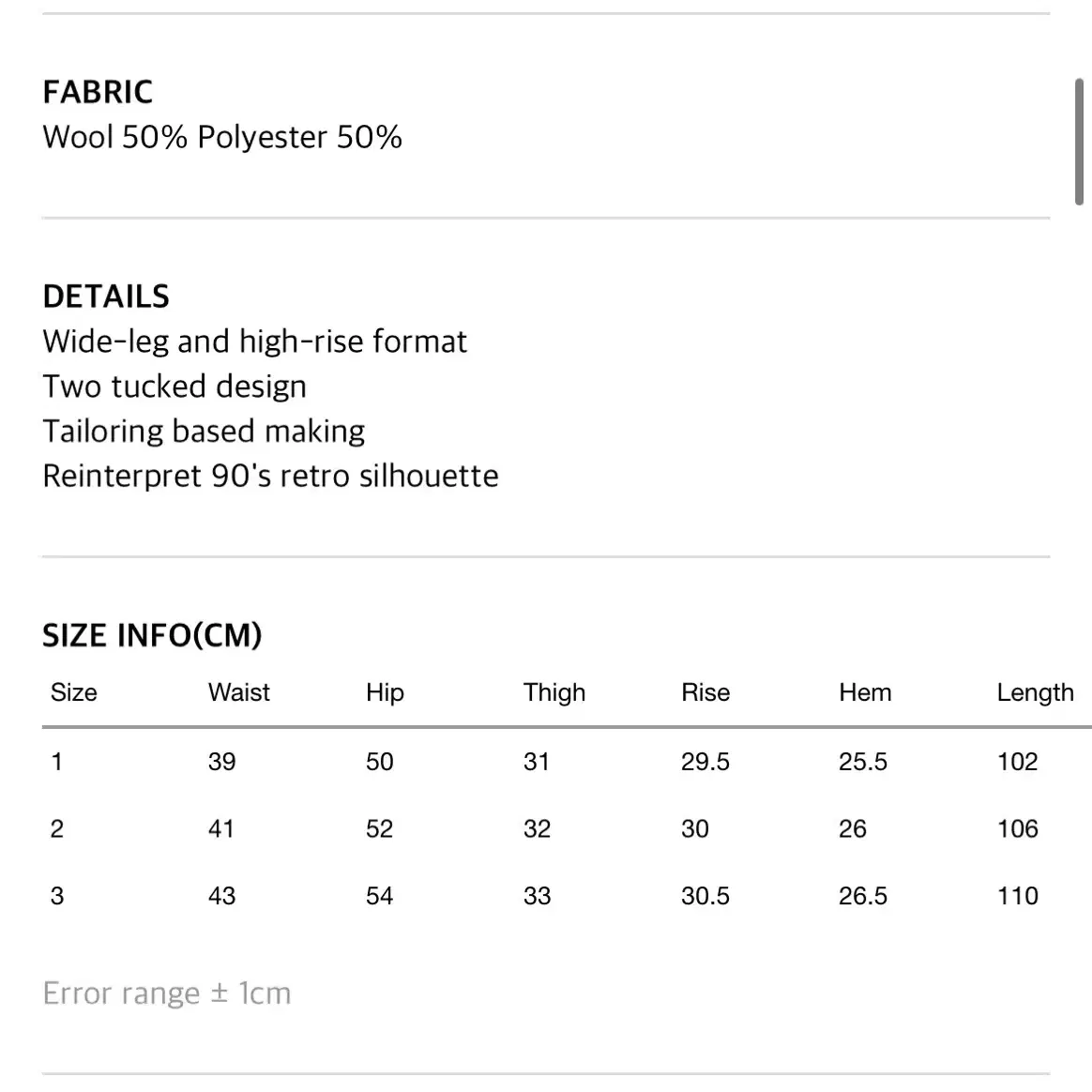
Task: Click the Error range ± 1cm note
Action: click(x=167, y=993)
